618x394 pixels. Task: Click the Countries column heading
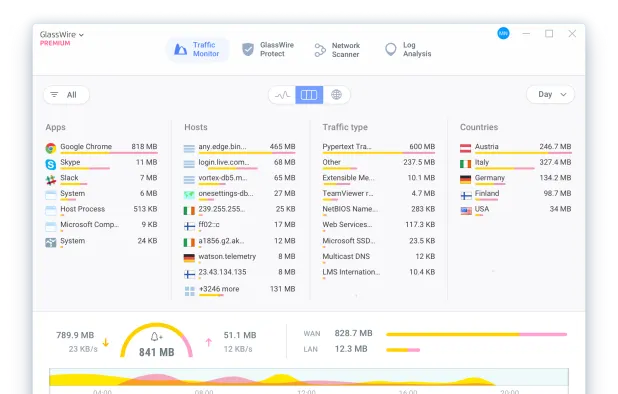(479, 127)
